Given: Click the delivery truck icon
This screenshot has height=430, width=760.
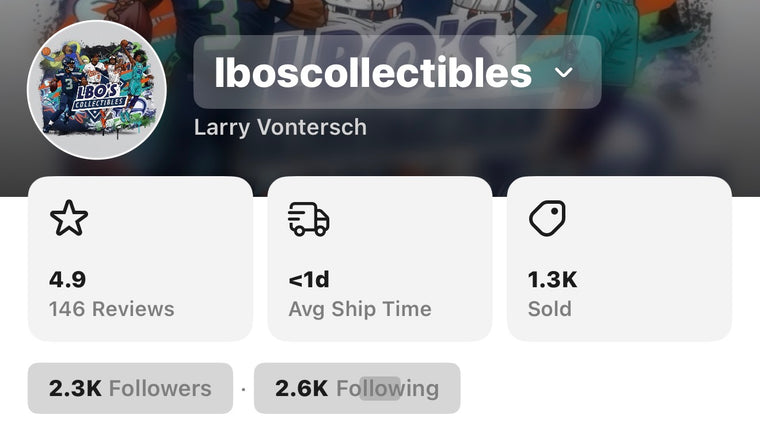Looking at the screenshot, I should point(309,218).
